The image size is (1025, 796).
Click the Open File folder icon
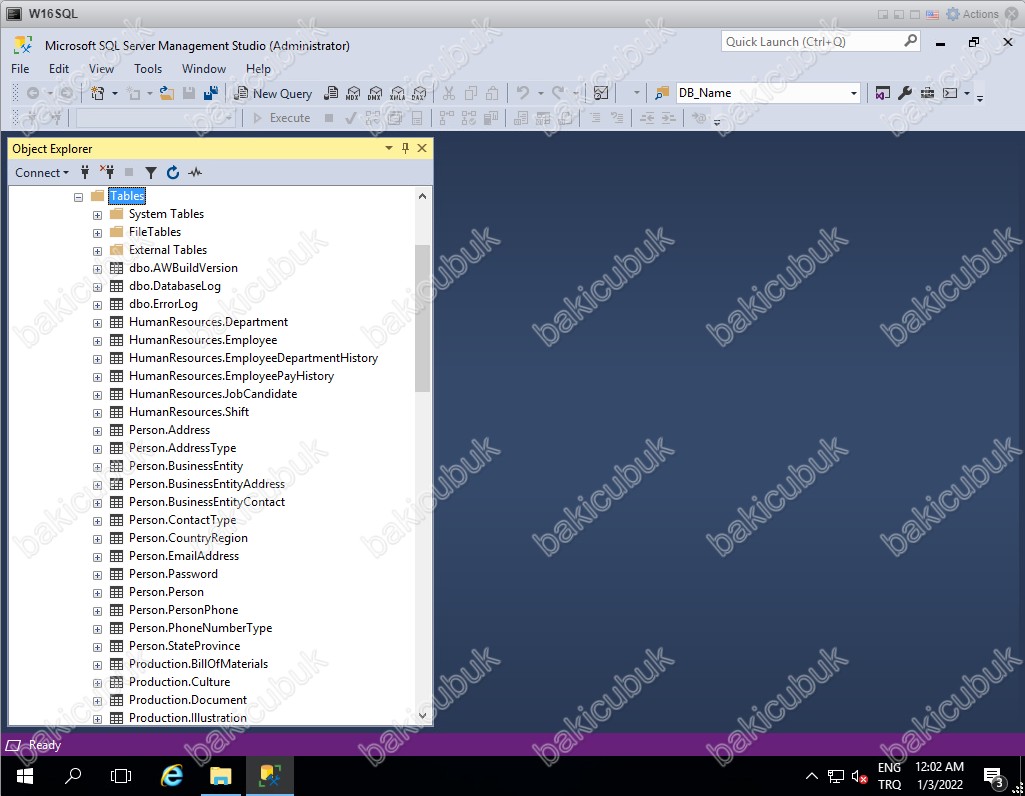click(x=167, y=93)
